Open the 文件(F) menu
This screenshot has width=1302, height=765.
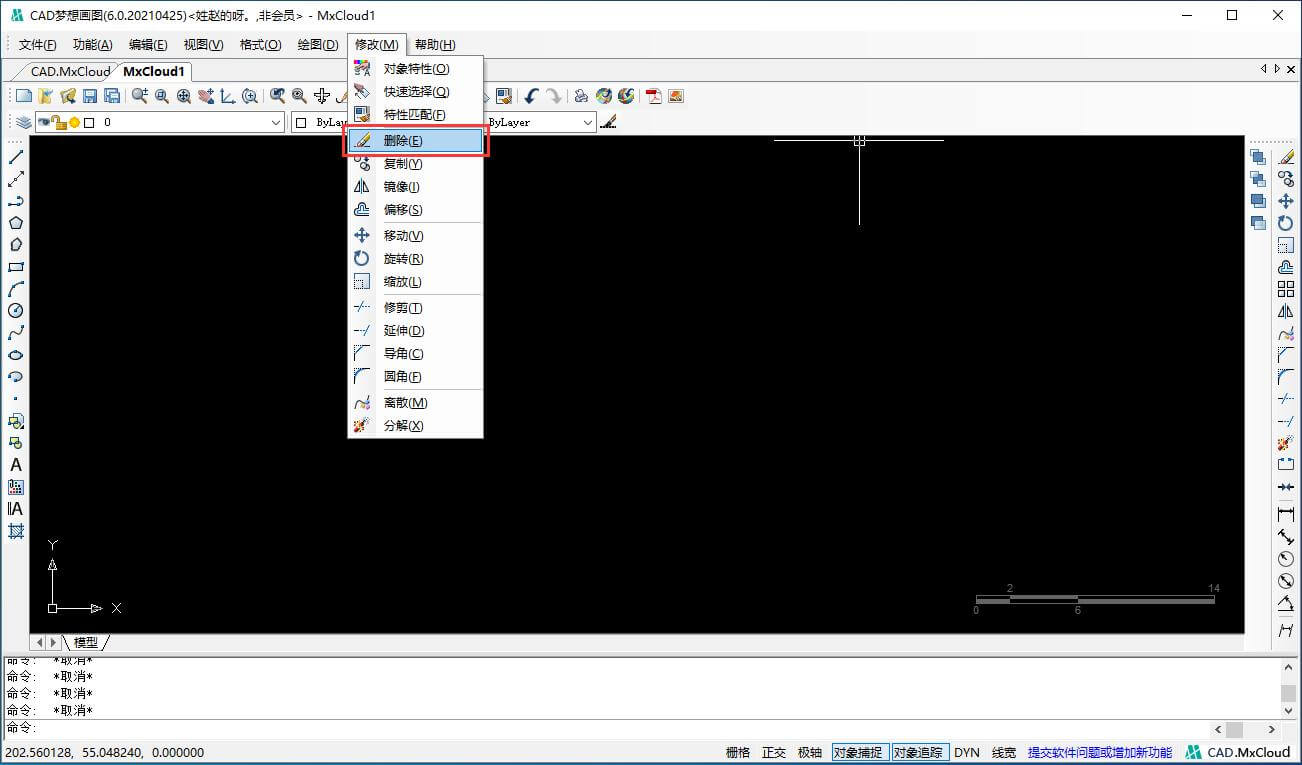pos(38,45)
